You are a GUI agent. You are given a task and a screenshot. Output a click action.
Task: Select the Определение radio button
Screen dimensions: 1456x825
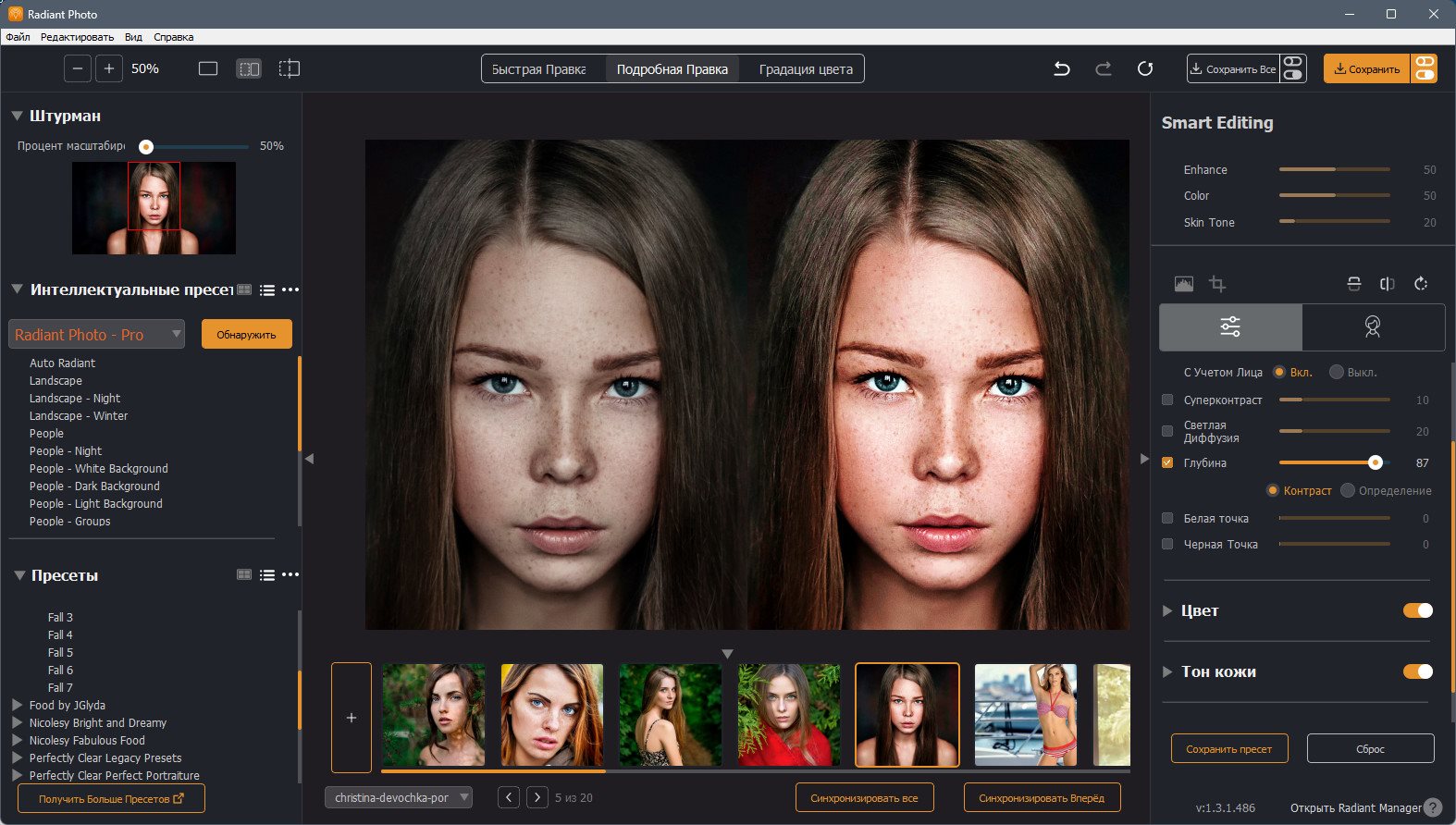[x=1348, y=490]
